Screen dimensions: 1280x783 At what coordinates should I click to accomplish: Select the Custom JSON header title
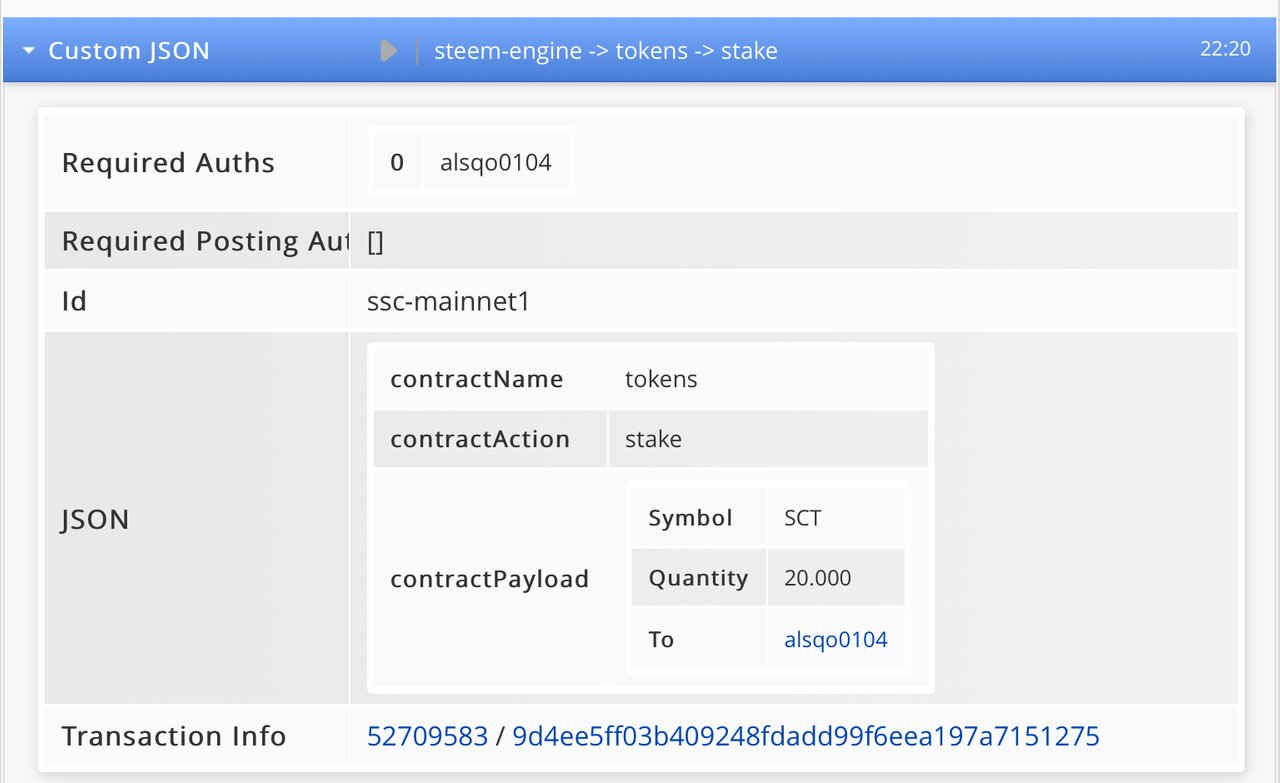click(129, 51)
